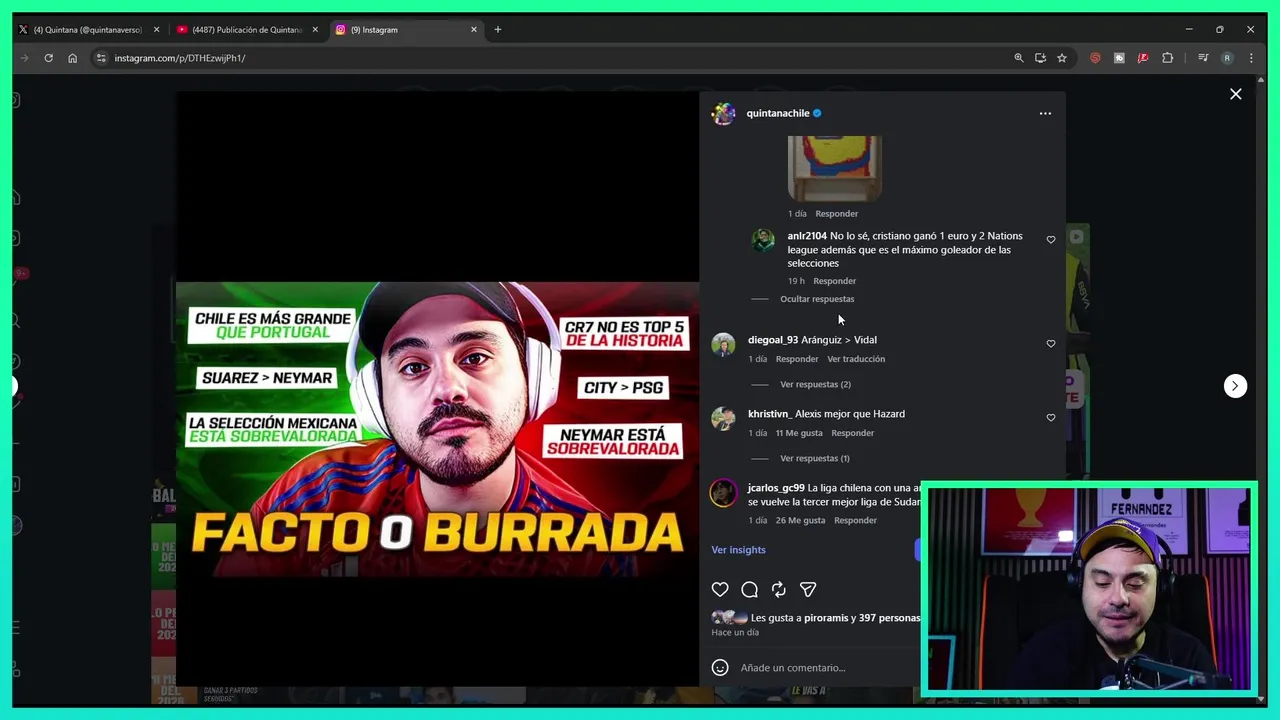The image size is (1280, 720).
Task: Like anlr2104's comment
Action: (1050, 240)
